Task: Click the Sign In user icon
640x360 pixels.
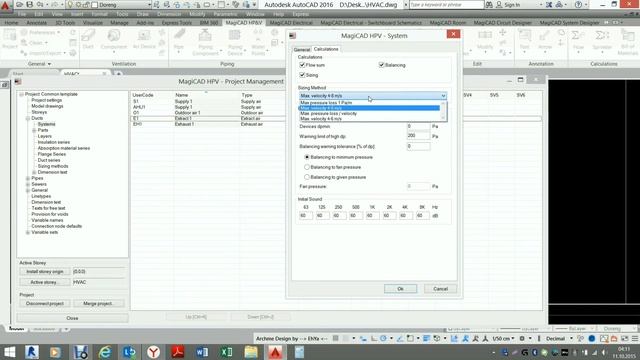Action: [499, 4]
